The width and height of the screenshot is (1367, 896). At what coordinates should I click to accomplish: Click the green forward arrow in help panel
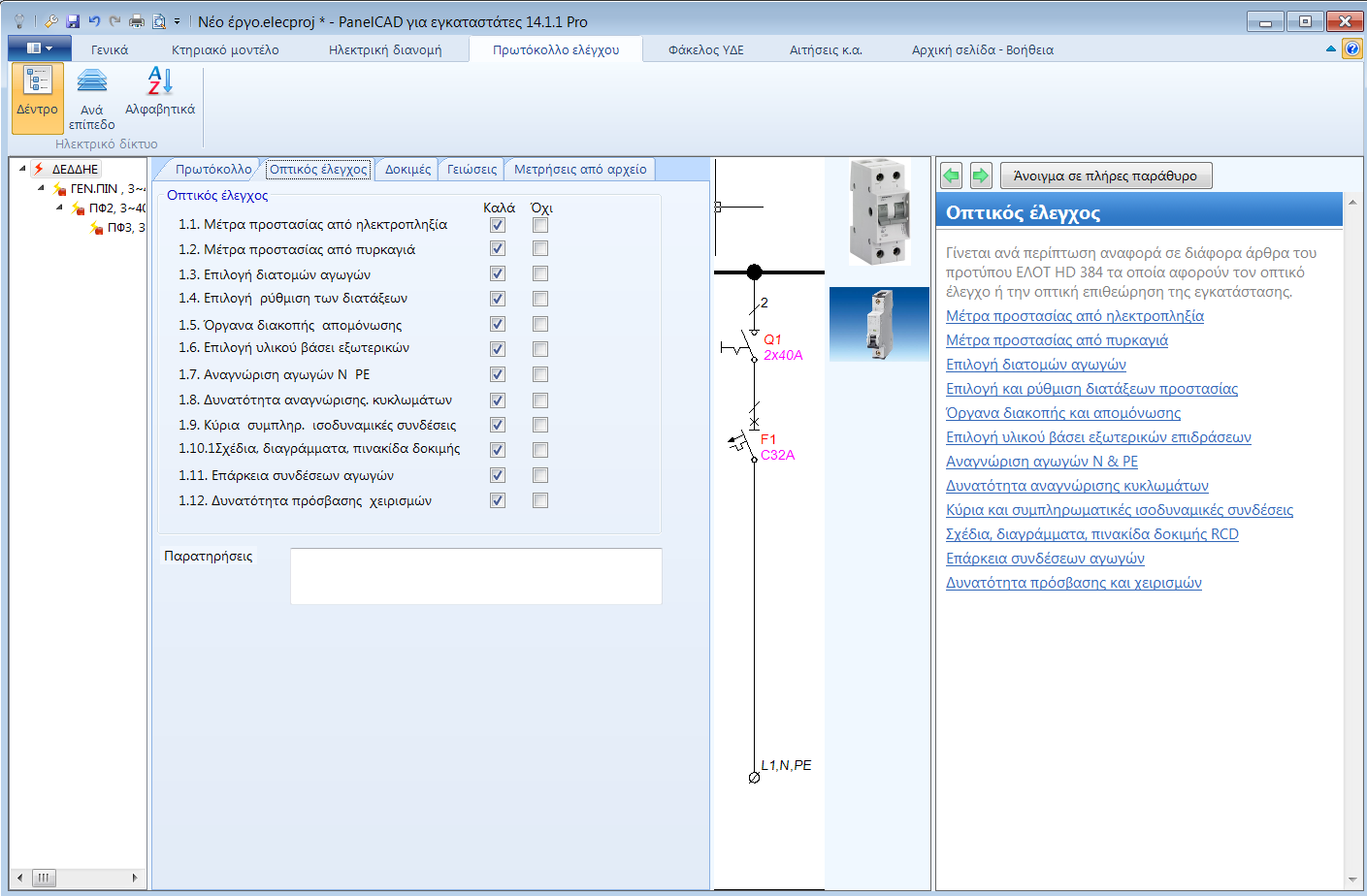point(980,175)
